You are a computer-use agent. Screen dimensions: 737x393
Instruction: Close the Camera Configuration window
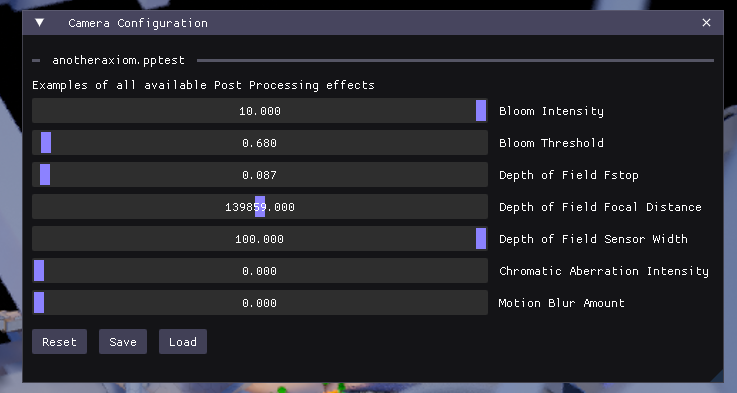click(x=706, y=23)
